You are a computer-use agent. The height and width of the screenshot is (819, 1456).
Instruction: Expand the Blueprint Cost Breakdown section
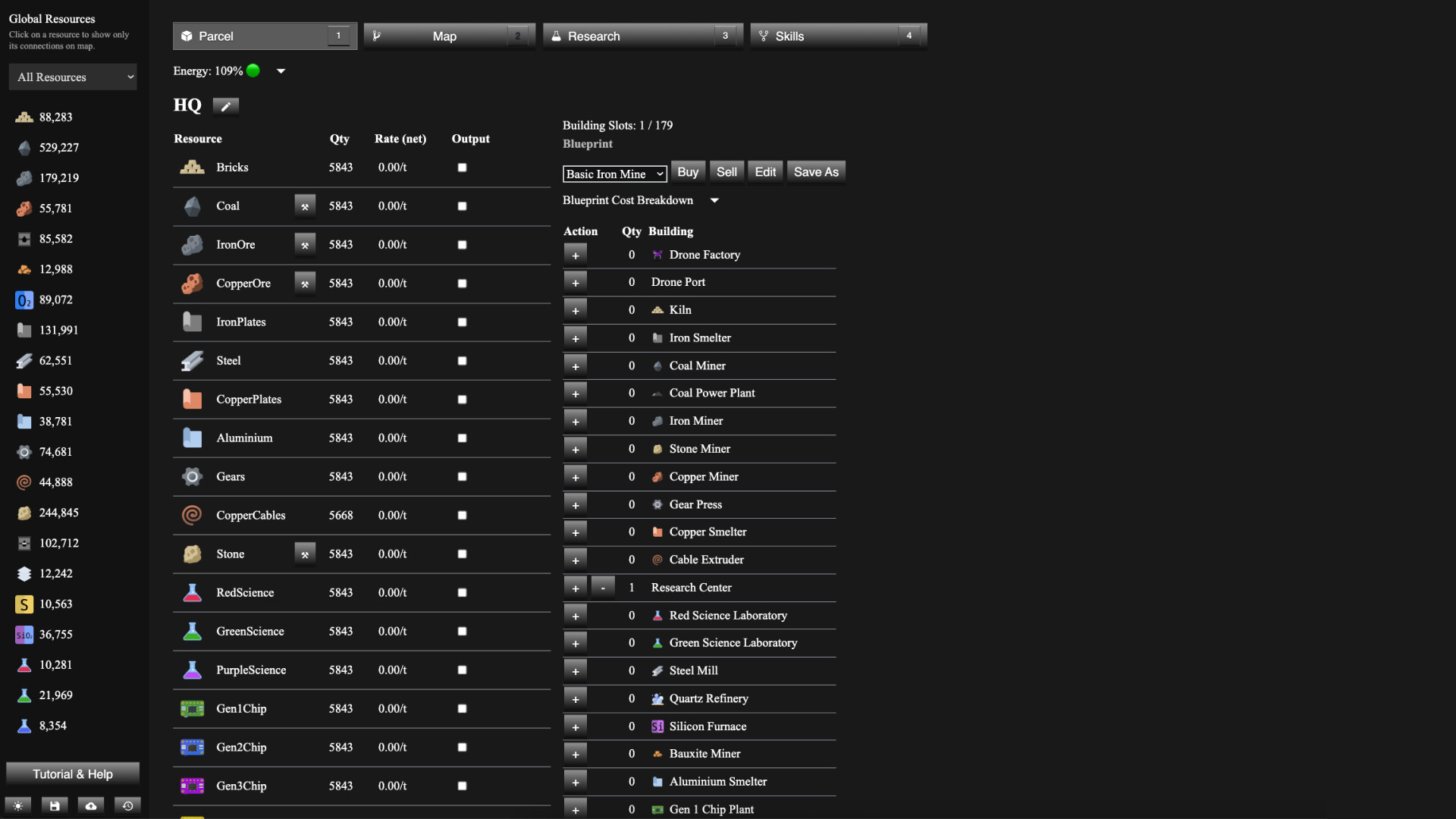click(x=714, y=200)
